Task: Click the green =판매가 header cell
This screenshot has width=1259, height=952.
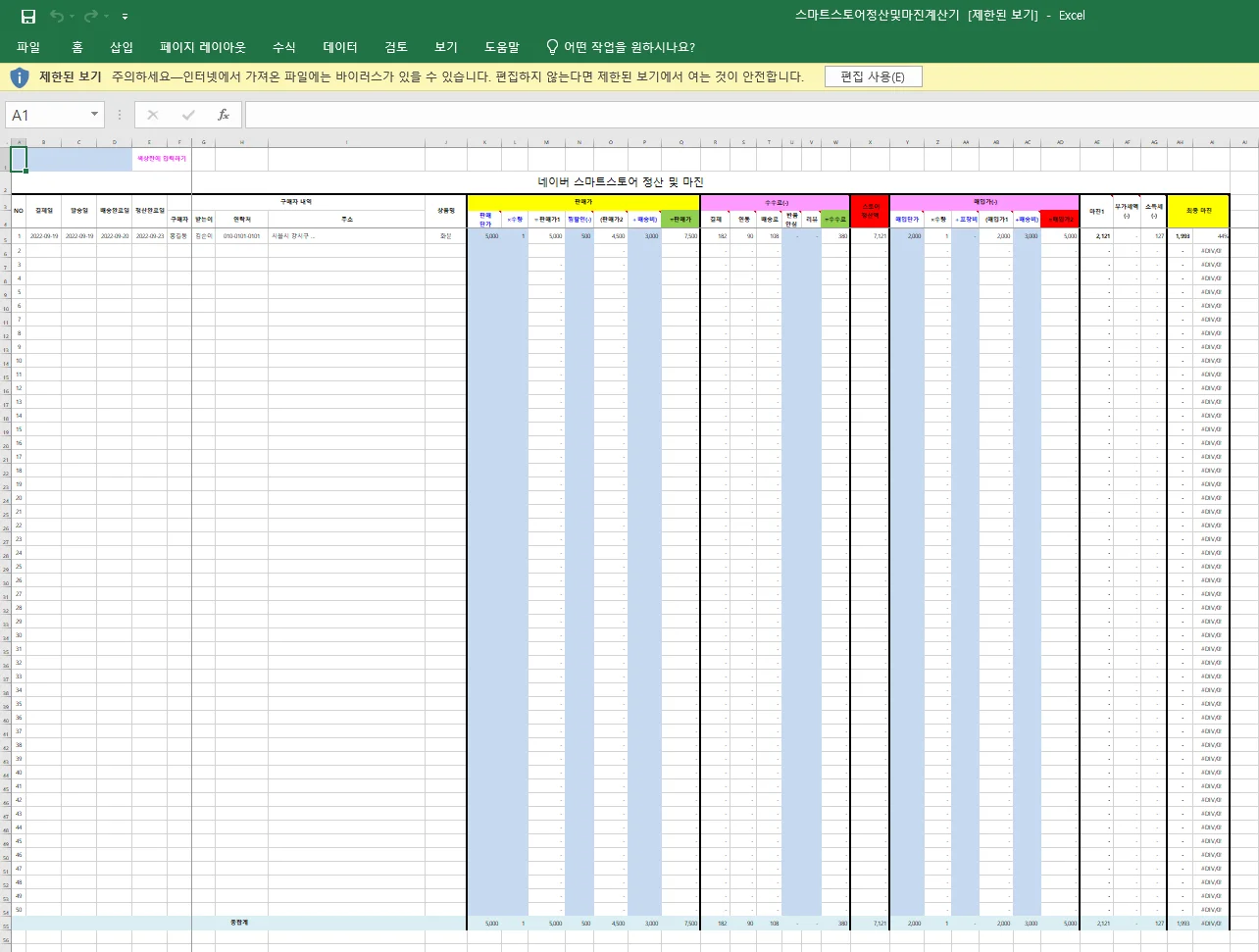Action: point(680,220)
